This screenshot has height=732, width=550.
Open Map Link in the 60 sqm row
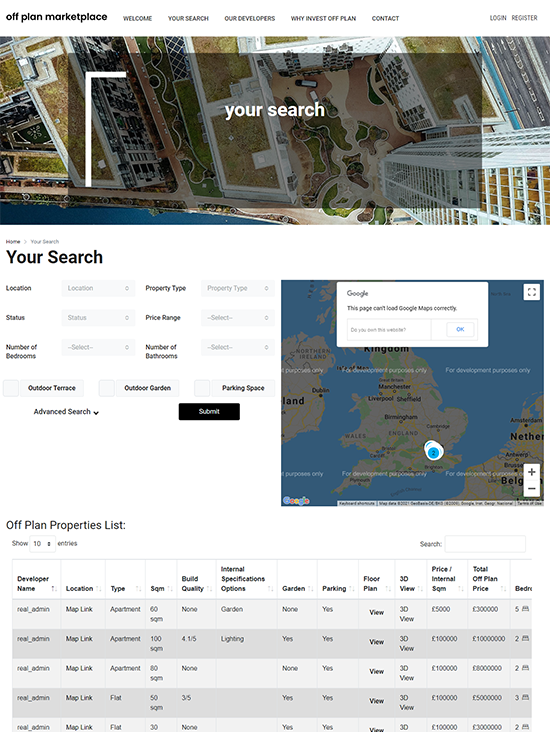tap(79, 609)
